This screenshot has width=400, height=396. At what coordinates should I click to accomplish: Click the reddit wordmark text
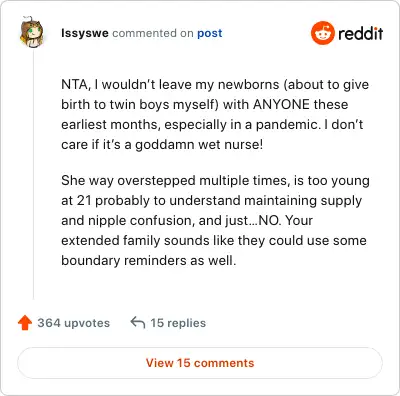point(361,33)
